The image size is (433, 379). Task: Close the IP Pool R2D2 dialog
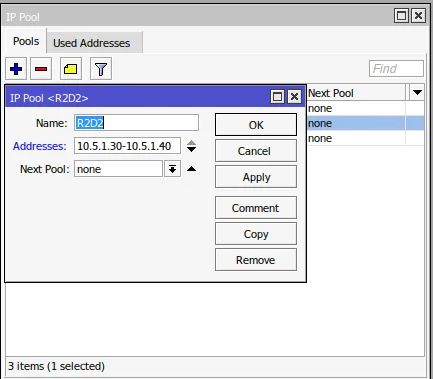294,97
